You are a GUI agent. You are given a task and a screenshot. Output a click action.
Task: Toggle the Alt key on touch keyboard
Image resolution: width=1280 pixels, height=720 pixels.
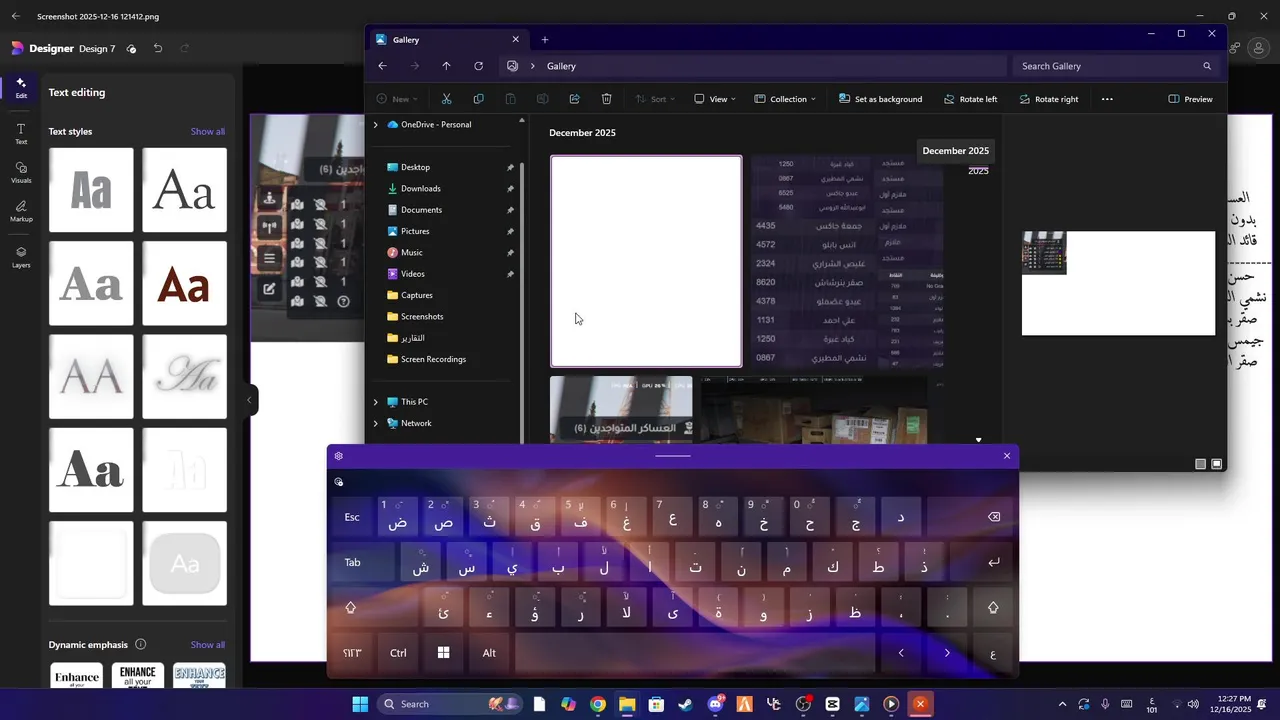(489, 653)
